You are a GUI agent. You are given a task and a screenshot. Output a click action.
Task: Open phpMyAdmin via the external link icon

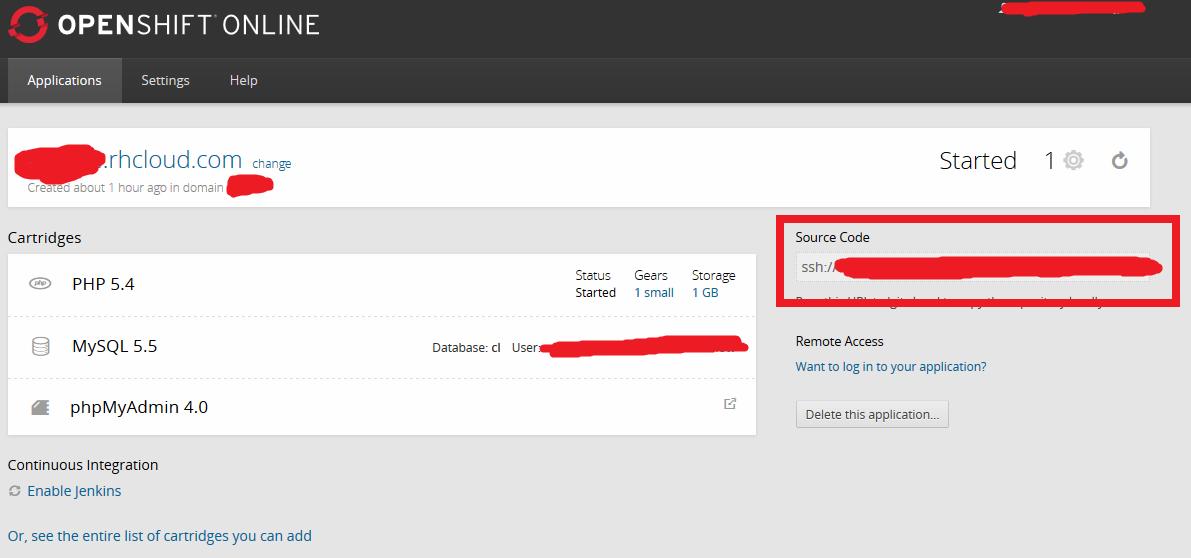click(730, 404)
